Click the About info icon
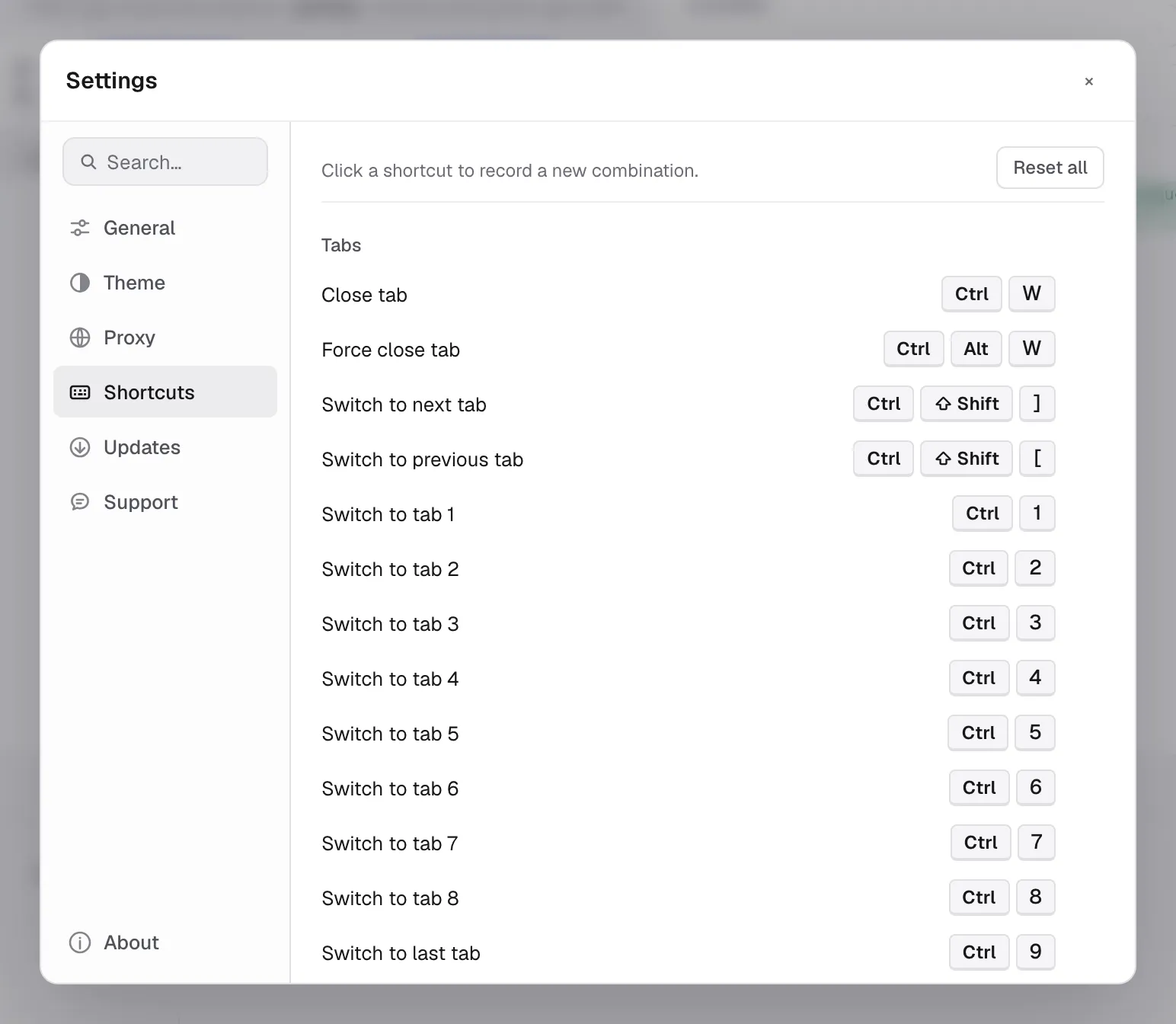The height and width of the screenshot is (1024, 1176). coord(80,942)
